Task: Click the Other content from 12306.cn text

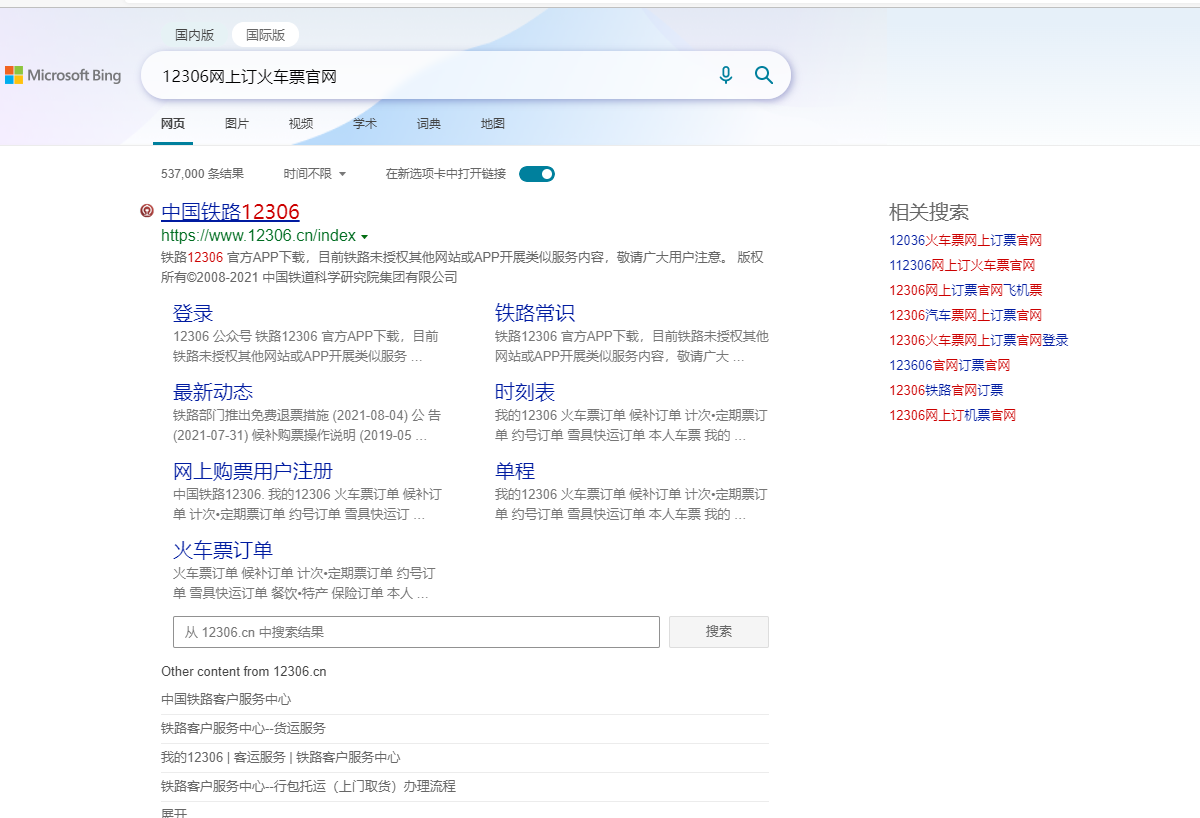Action: tap(244, 672)
